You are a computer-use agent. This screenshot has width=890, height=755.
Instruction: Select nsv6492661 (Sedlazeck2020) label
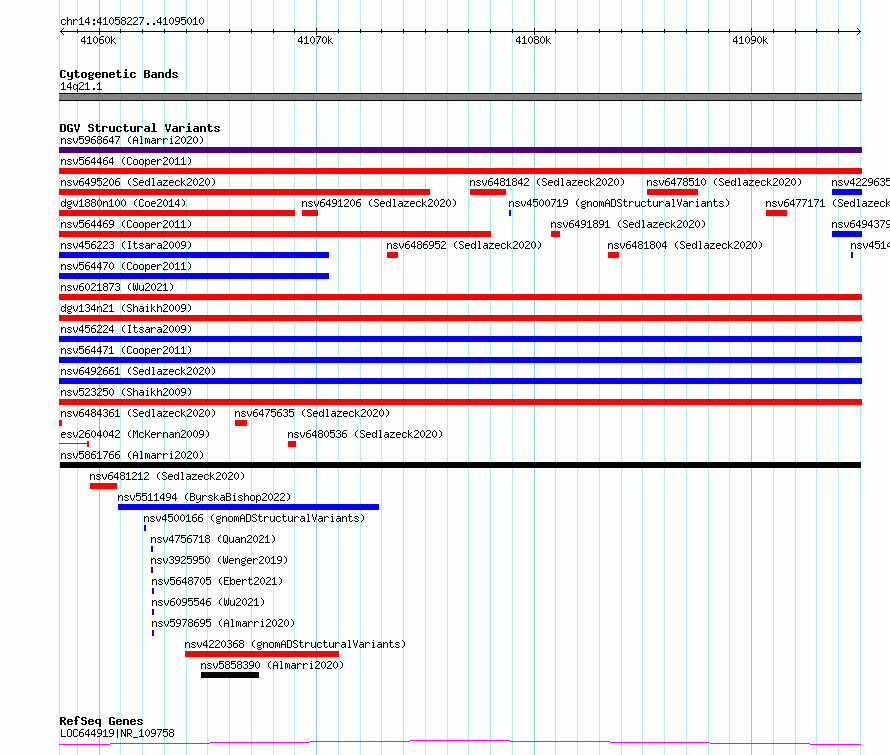[x=138, y=371]
